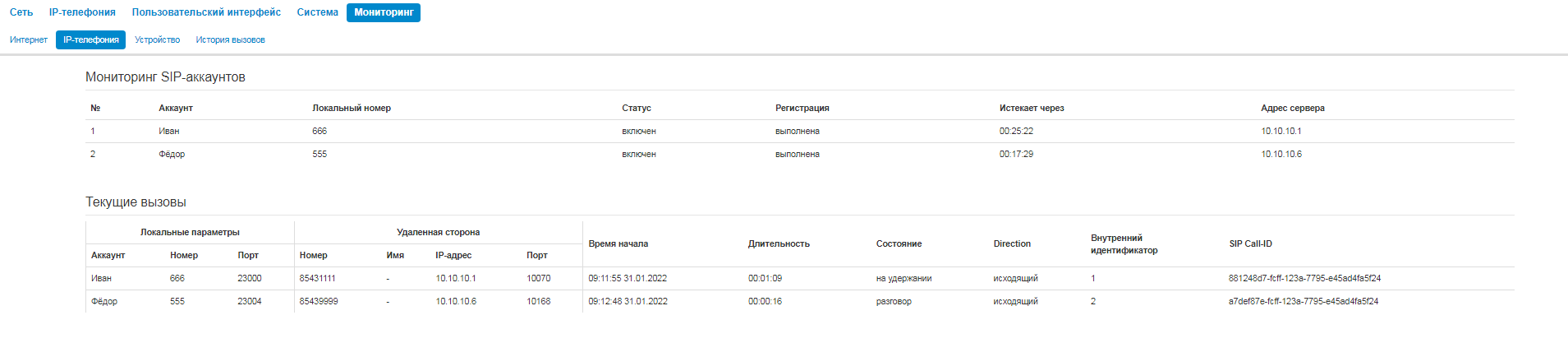
Task: Open the Интернет monitoring sub-tab
Action: click(x=29, y=39)
